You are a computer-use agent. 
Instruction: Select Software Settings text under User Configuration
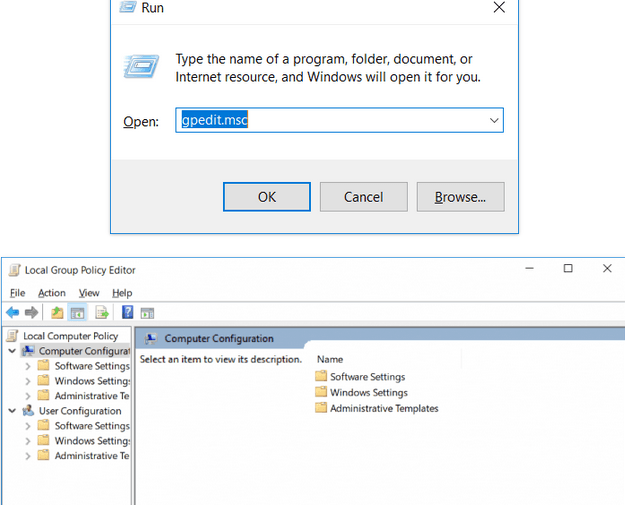pos(92,426)
